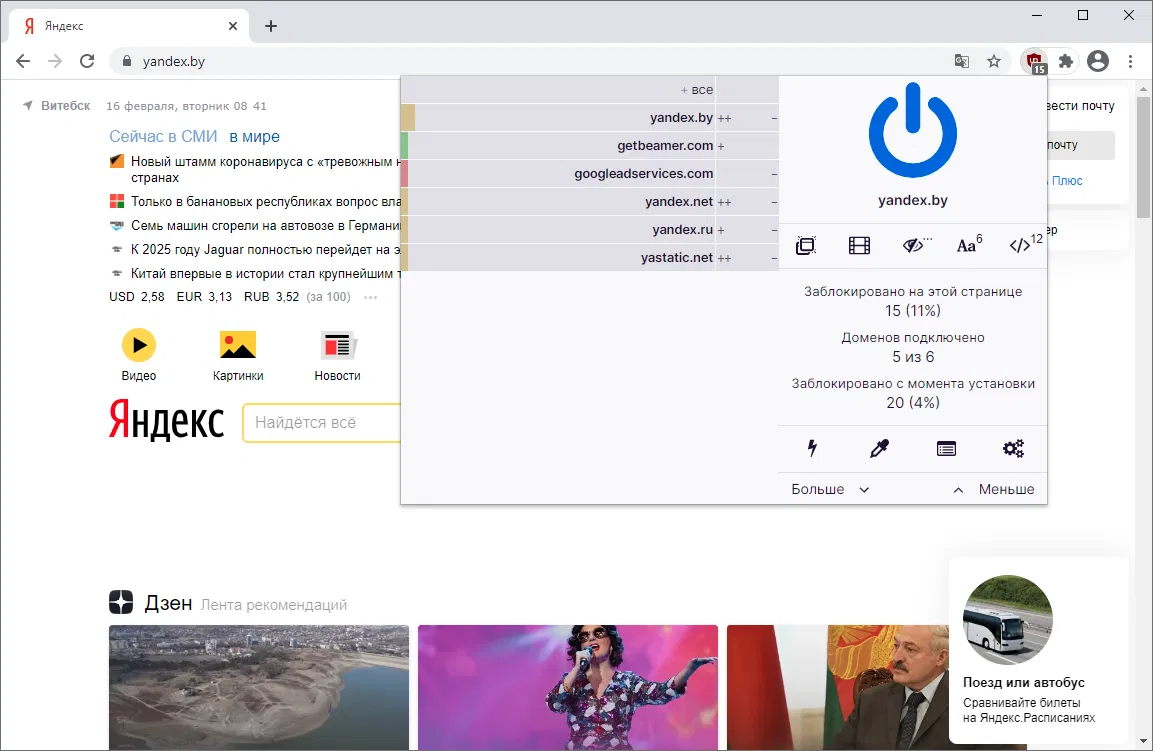Select getbeamer.com domain row

(x=589, y=146)
